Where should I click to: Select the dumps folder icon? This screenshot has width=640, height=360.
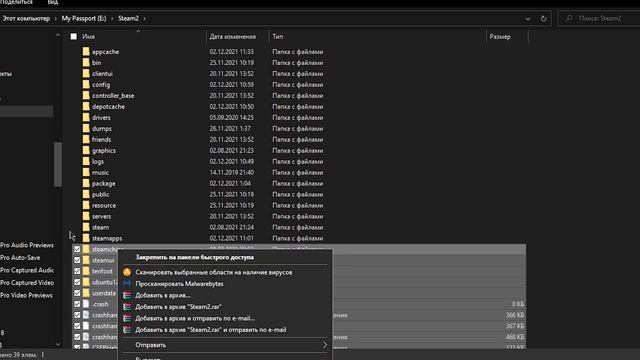[x=86, y=129]
